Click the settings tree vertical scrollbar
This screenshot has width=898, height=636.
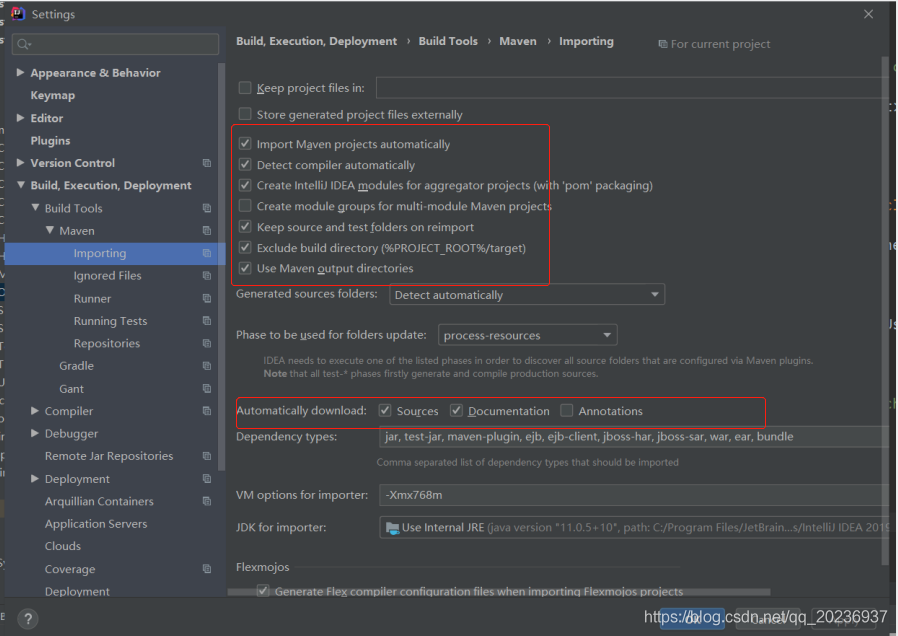coord(222,266)
